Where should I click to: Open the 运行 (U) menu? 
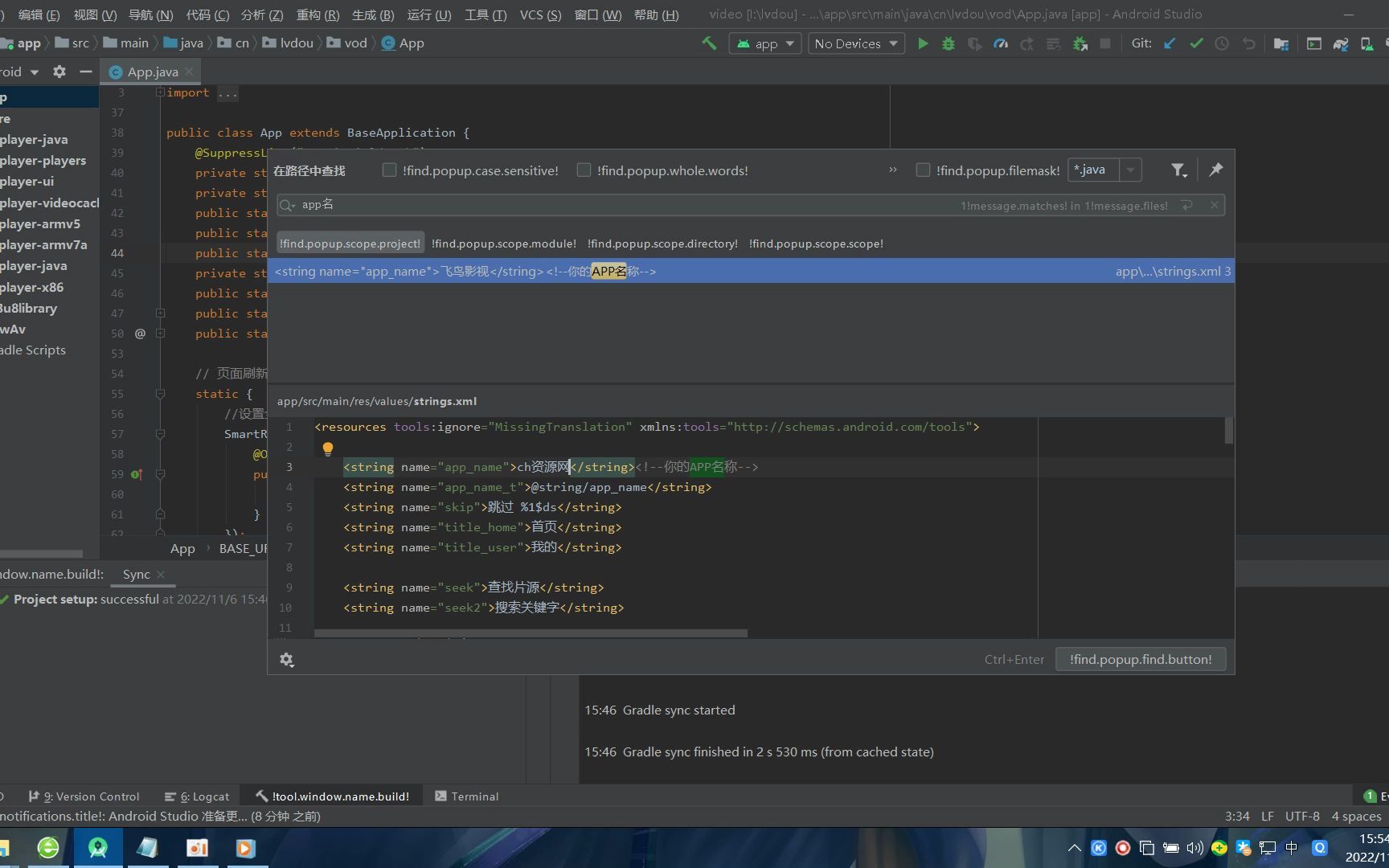(429, 14)
